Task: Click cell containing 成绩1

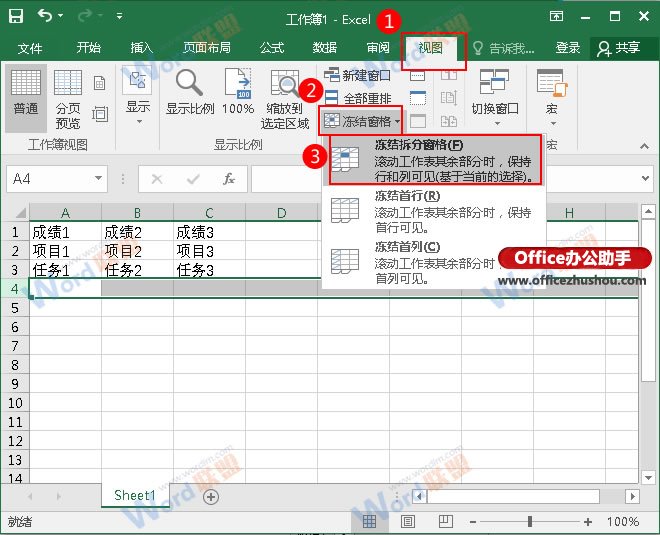Action: (65, 232)
